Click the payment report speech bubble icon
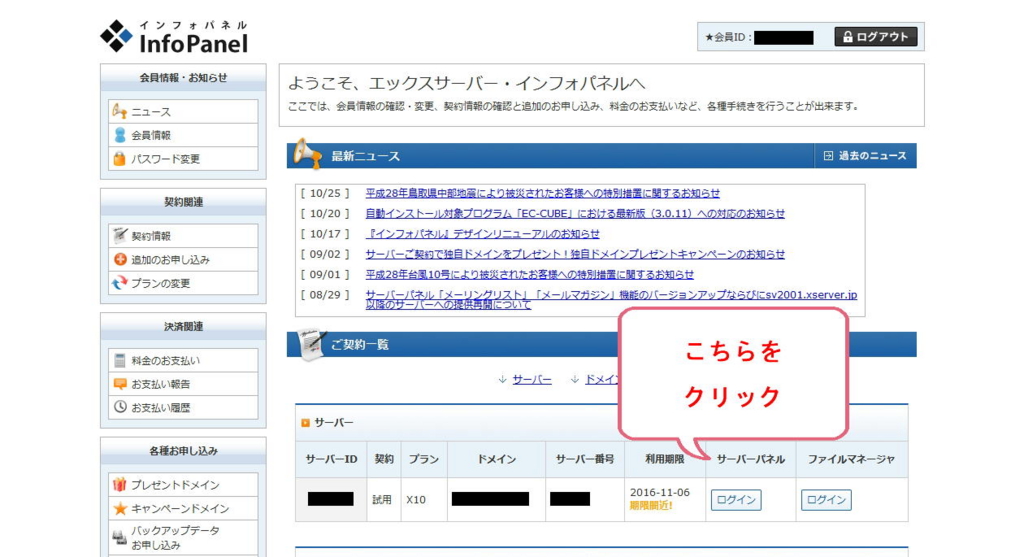This screenshot has height=557, width=1024. click(120, 384)
